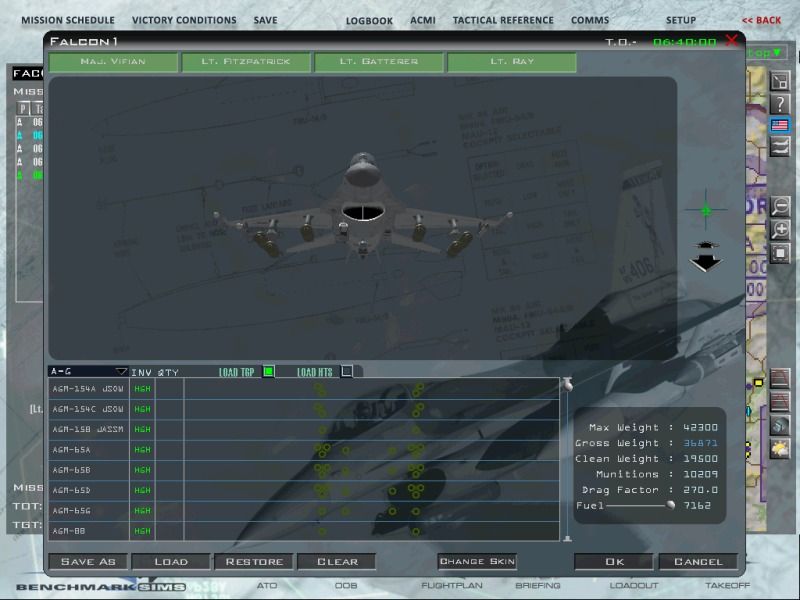Open the Tactical Reference menu

[x=502, y=20]
